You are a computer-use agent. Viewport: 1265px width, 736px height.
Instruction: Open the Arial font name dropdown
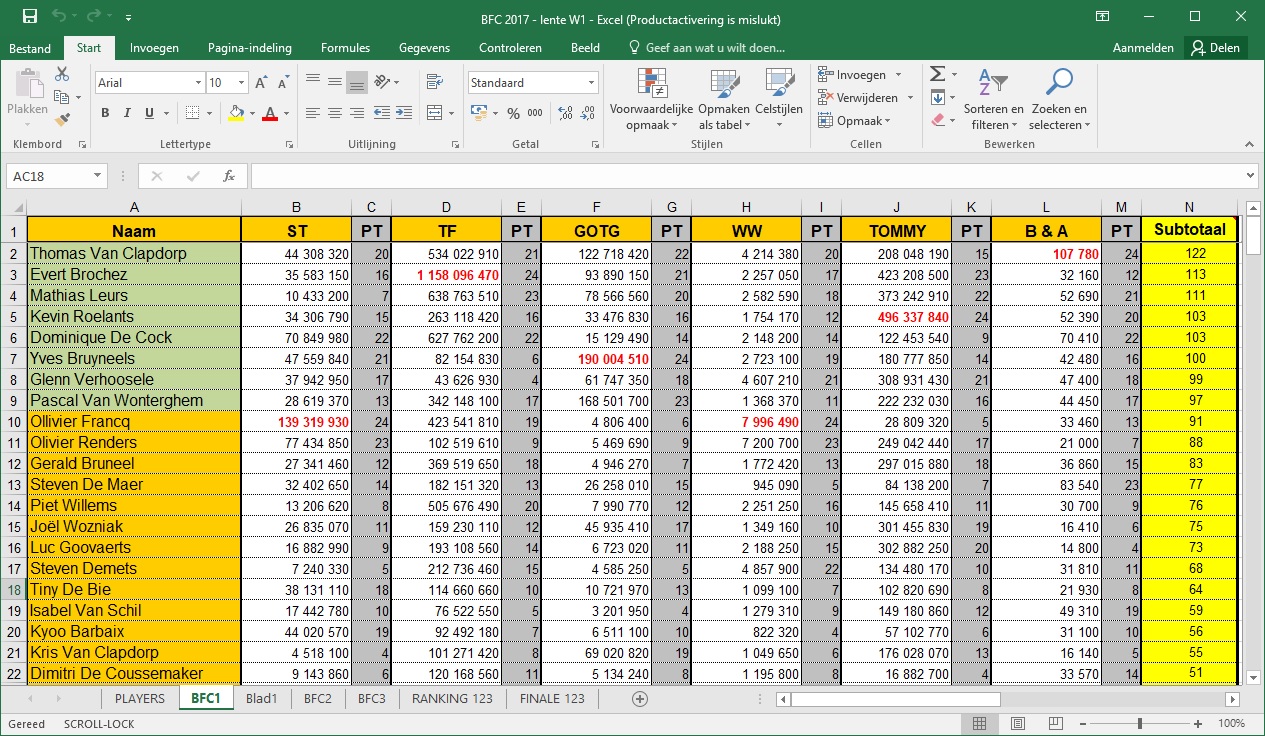click(197, 83)
